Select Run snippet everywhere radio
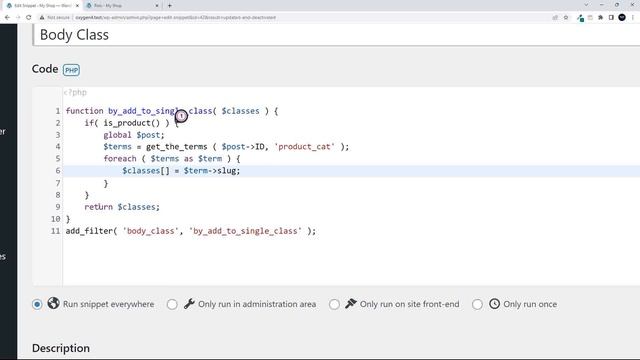 (37, 304)
